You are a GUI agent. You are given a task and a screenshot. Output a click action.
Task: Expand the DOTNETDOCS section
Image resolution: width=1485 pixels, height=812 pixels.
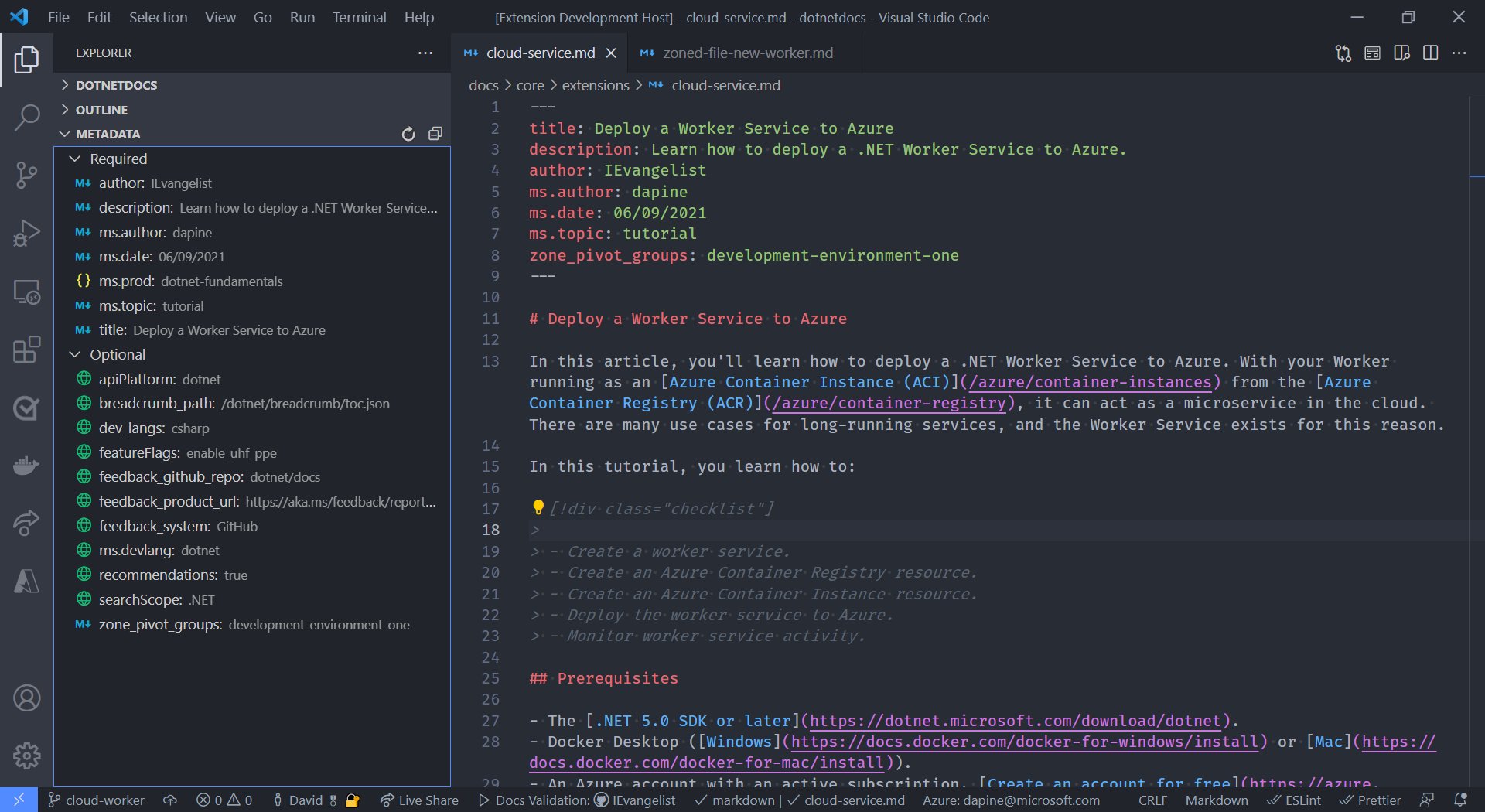click(252, 85)
